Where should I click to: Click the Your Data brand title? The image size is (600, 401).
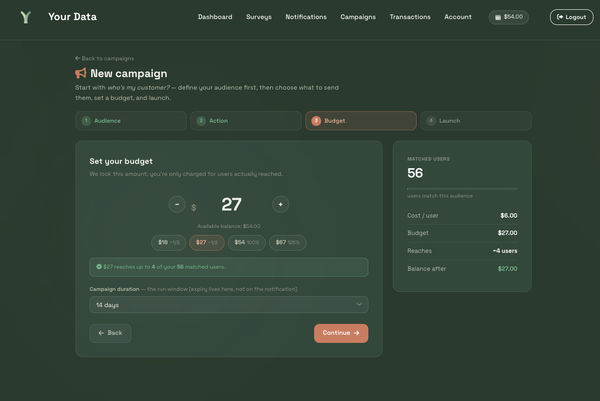(72, 17)
